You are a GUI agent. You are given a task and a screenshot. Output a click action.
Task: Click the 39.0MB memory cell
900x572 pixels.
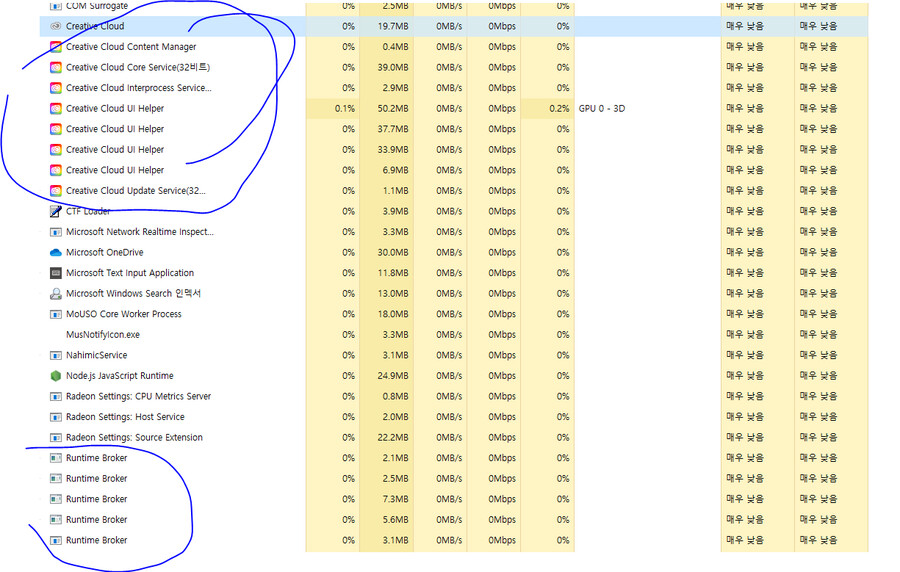[x=386, y=67]
